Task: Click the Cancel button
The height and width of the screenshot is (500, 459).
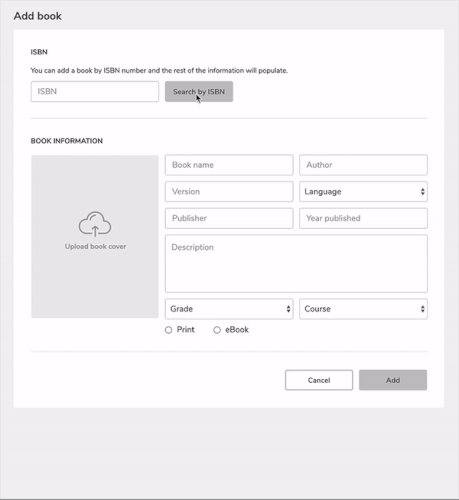Action: pos(319,380)
